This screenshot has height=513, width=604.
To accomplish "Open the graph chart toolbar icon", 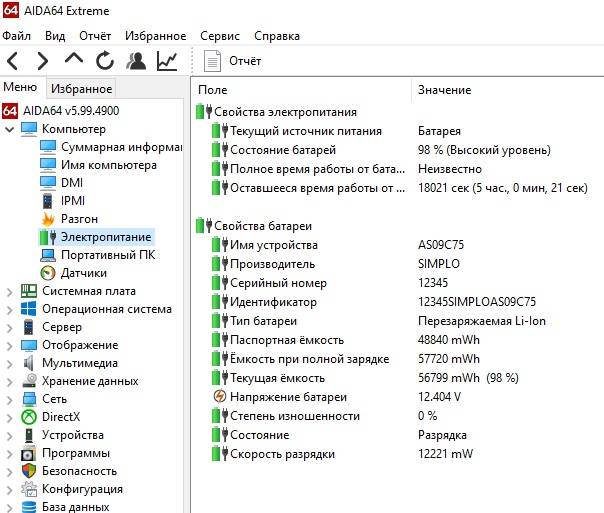I will (167, 61).
